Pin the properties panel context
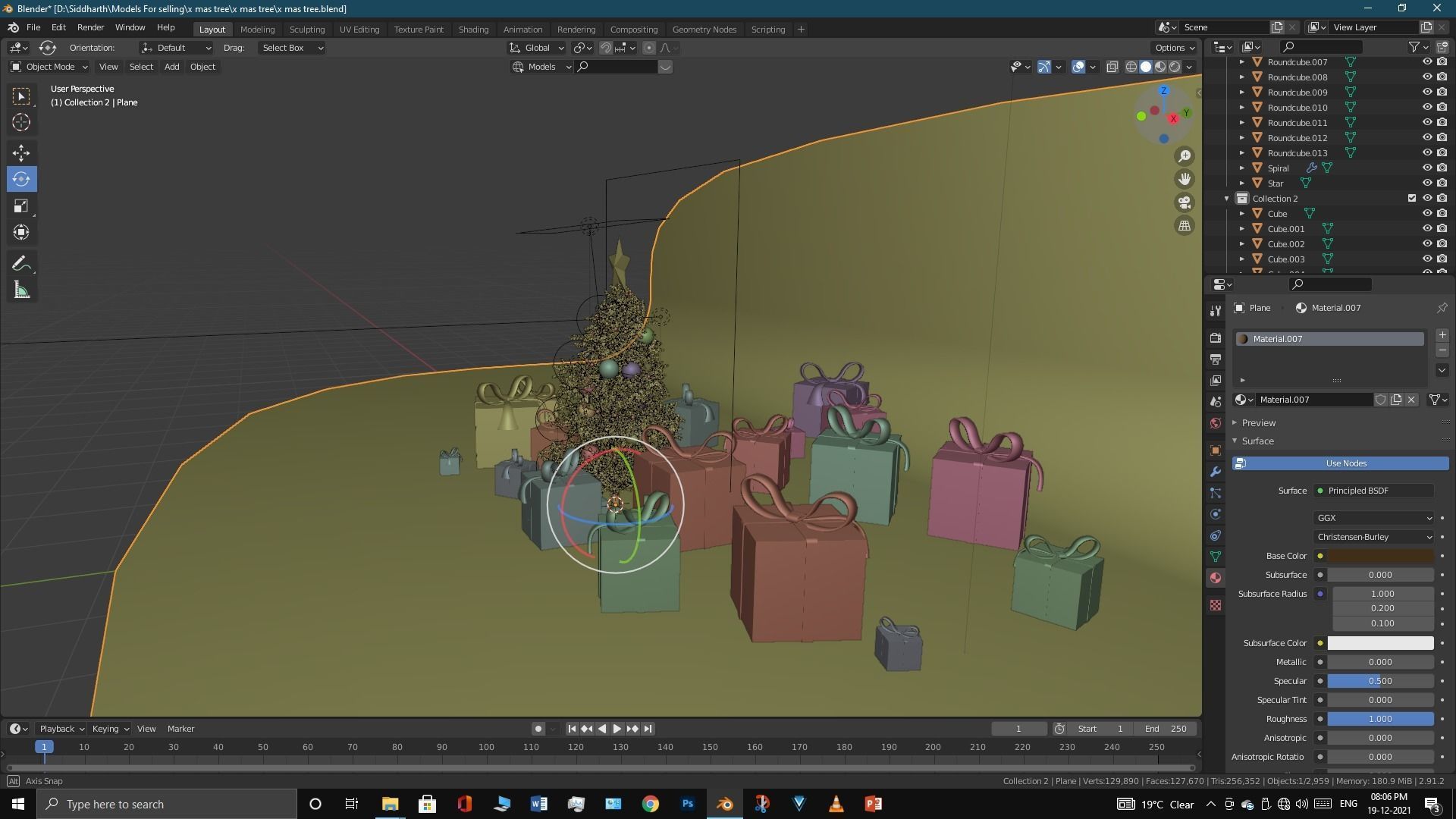The width and height of the screenshot is (1456, 819). tap(1442, 308)
